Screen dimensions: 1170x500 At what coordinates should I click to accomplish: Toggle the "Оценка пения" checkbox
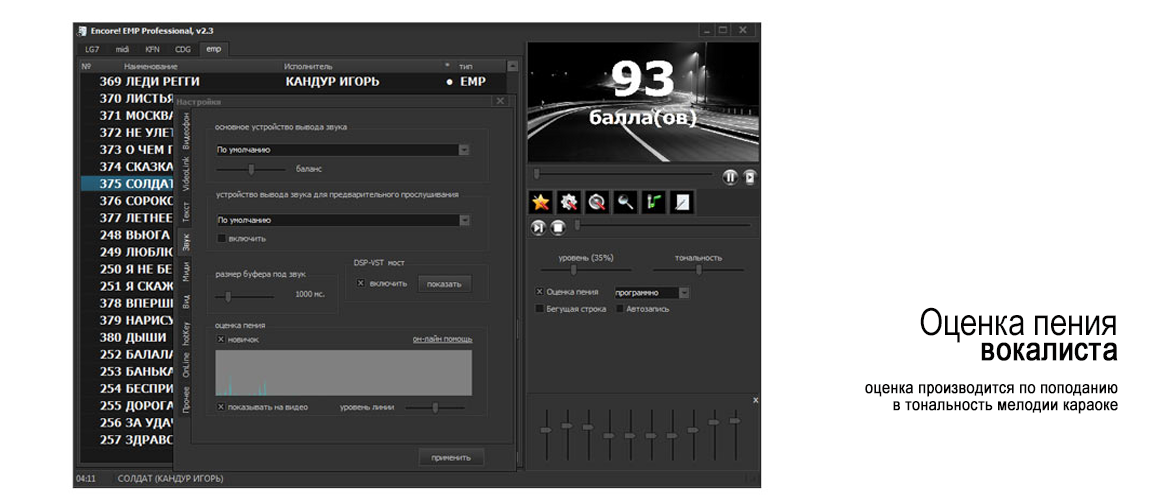tap(540, 292)
